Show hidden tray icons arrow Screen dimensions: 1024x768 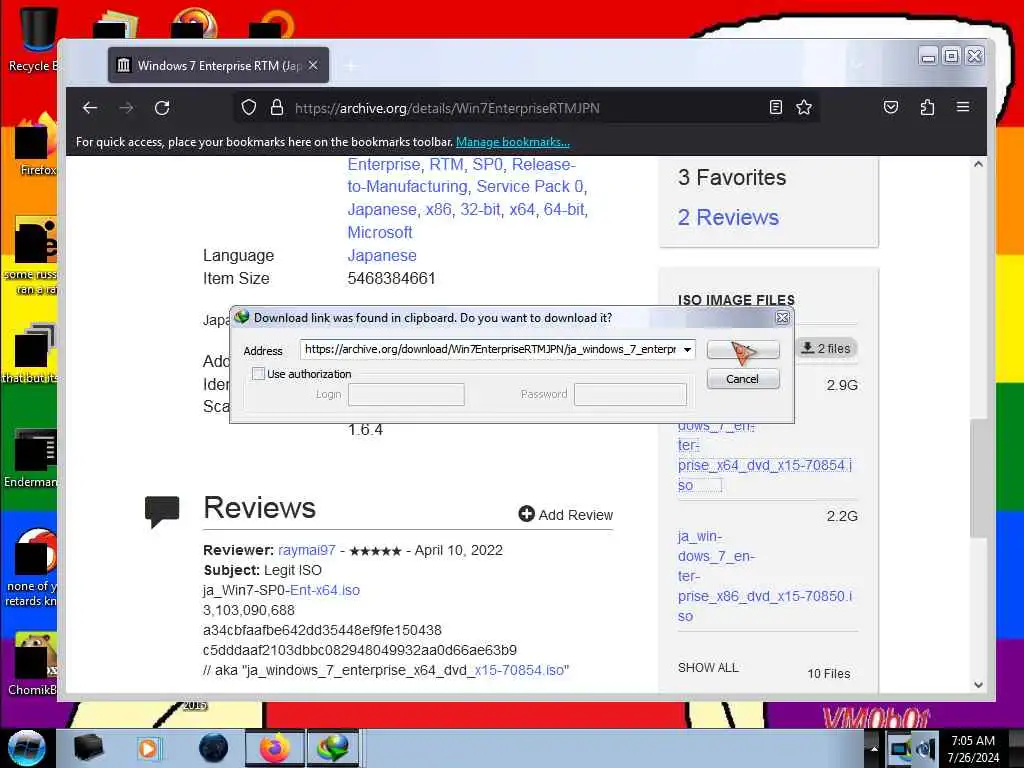(874, 748)
